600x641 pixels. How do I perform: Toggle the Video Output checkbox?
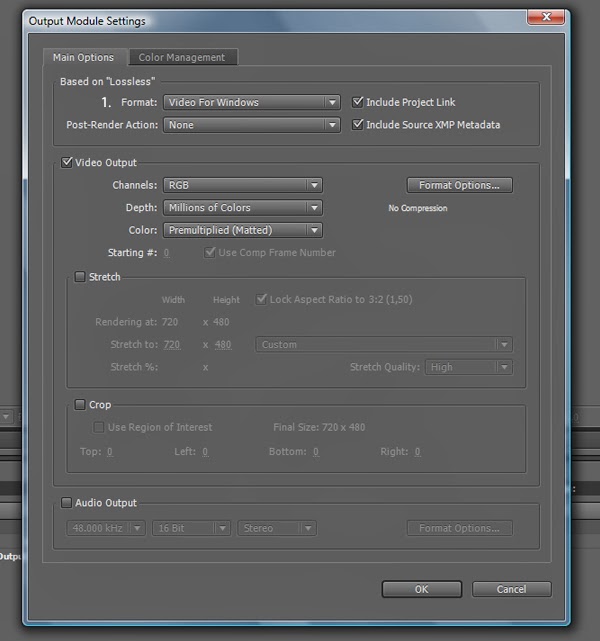point(67,162)
